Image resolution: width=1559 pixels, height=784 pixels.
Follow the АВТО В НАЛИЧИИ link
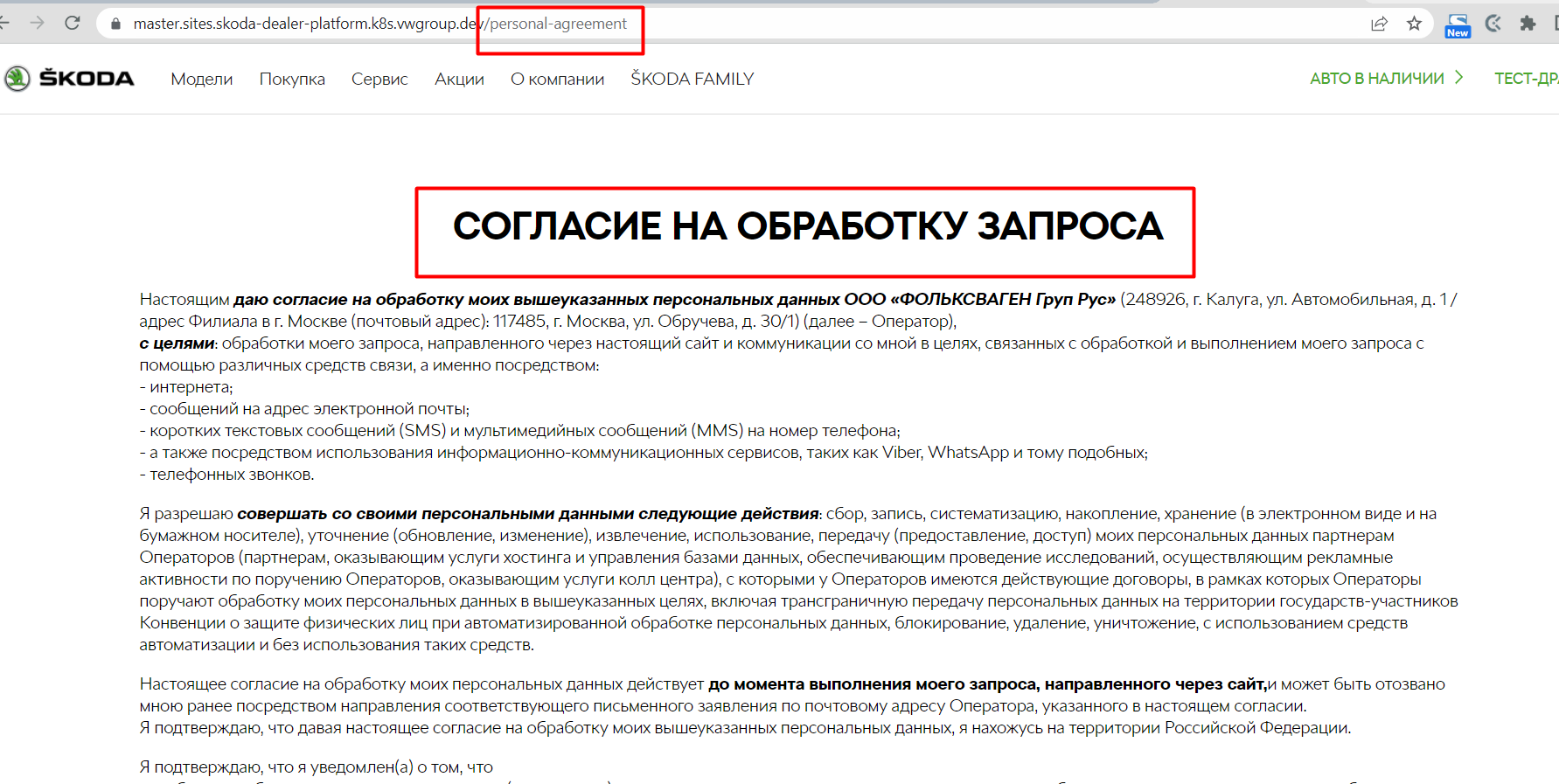tap(1377, 79)
